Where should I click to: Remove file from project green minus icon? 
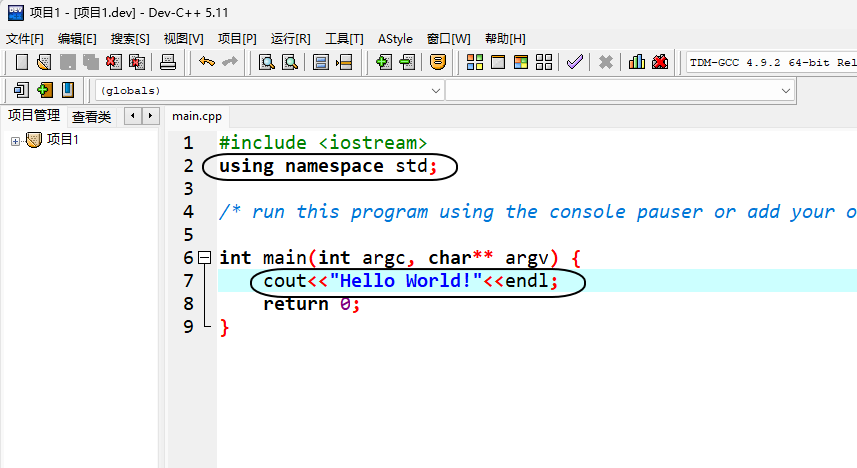407,62
